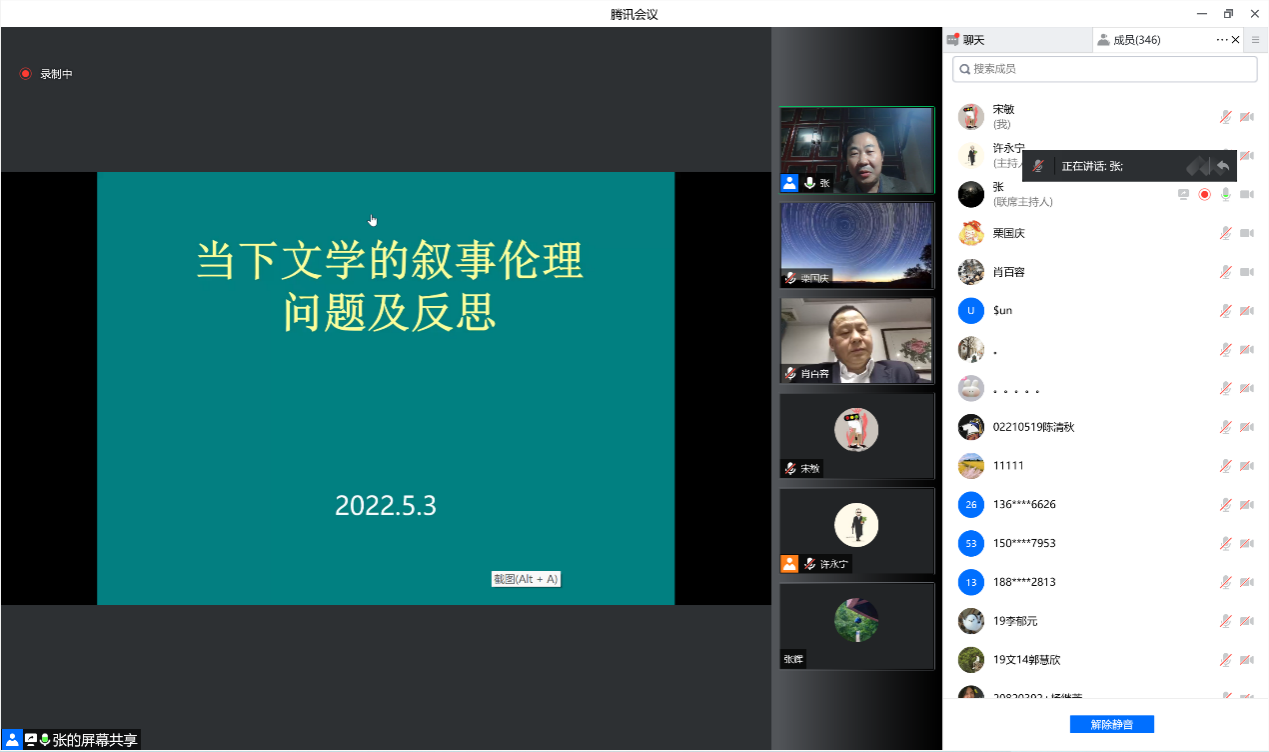Click return arrow on floating speaking bar
This screenshot has height=752, width=1269.
point(1222,166)
